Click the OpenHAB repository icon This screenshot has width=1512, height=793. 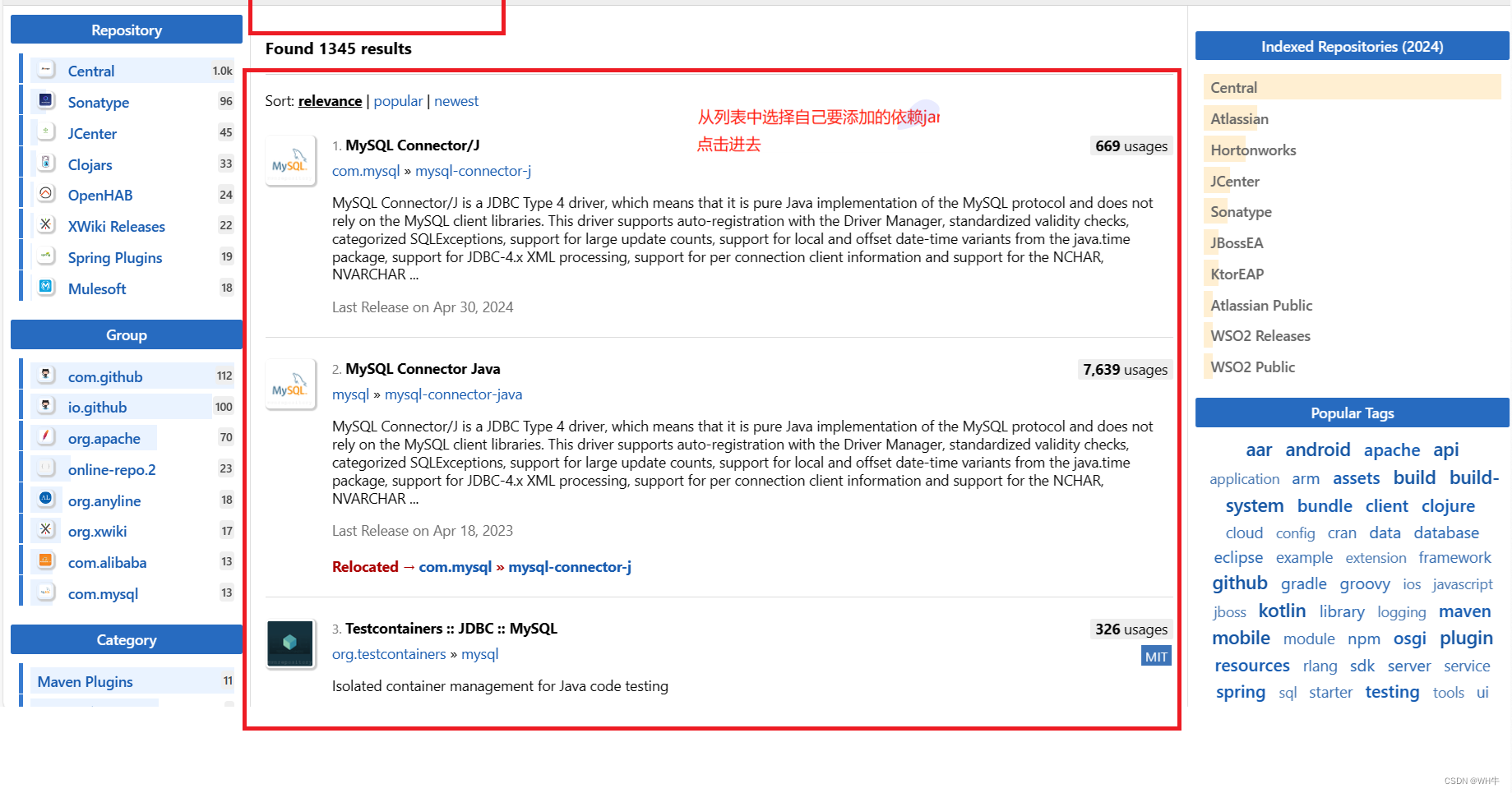click(x=46, y=194)
